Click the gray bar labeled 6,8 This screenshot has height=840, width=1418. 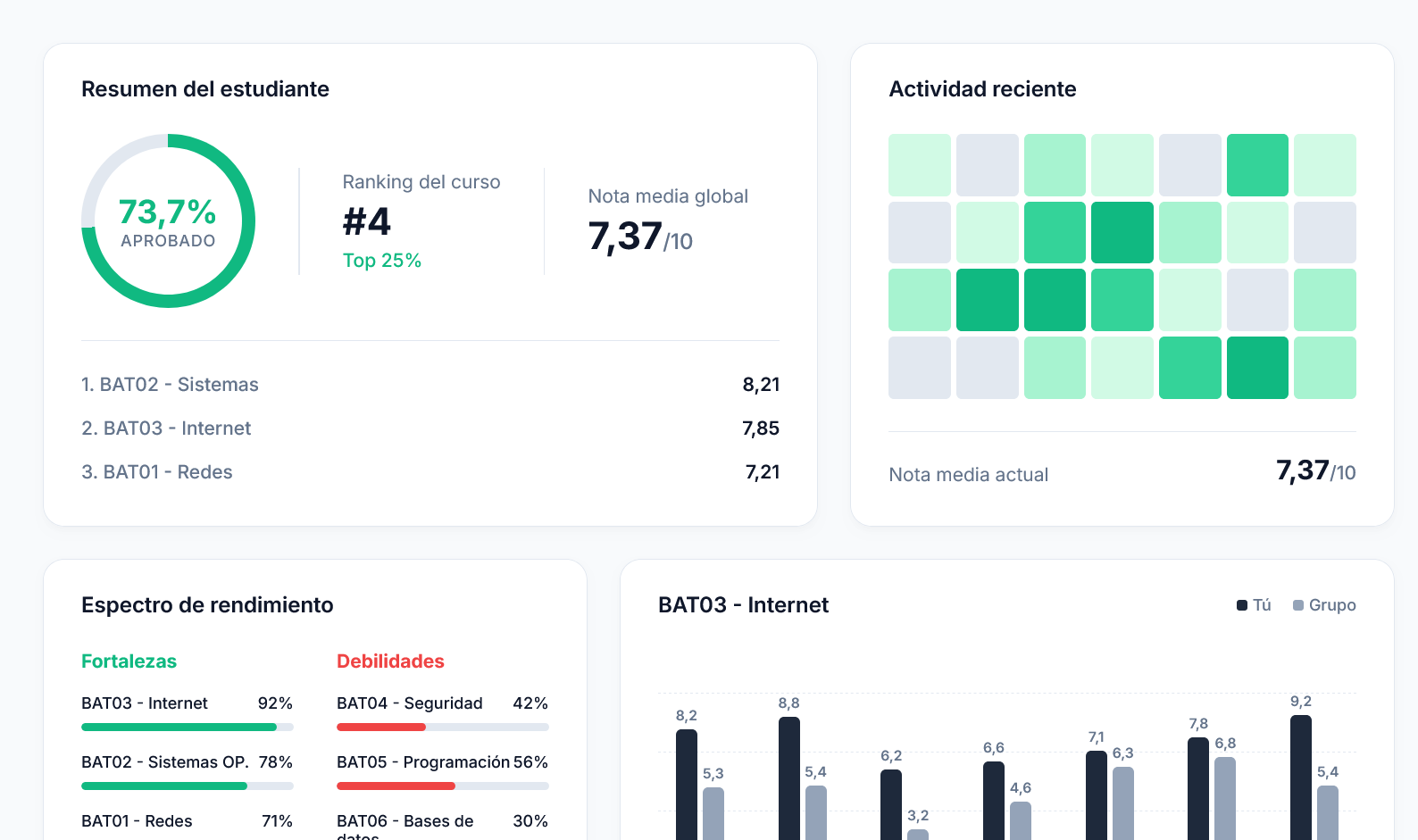(x=1225, y=798)
